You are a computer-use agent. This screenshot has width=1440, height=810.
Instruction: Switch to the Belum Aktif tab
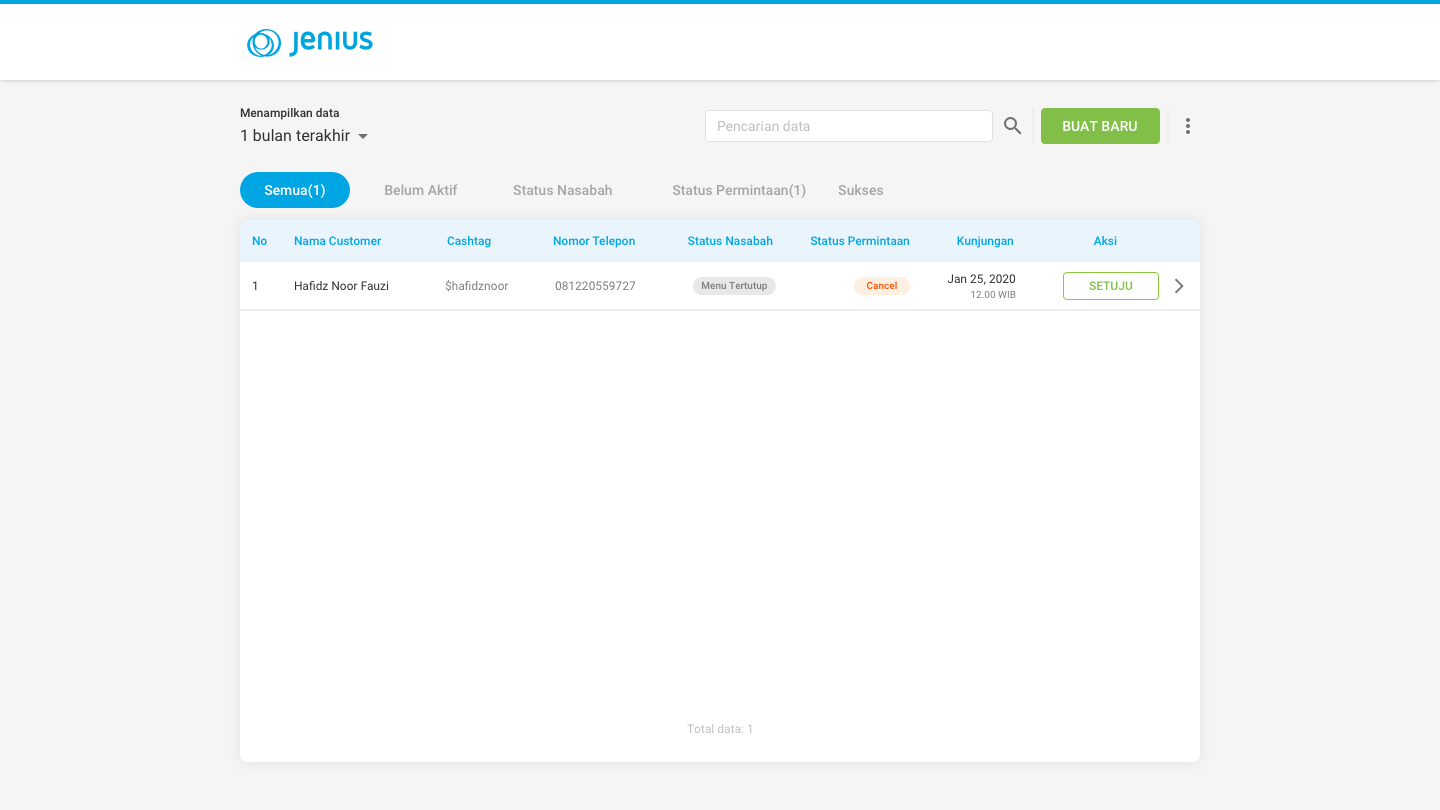(x=421, y=190)
